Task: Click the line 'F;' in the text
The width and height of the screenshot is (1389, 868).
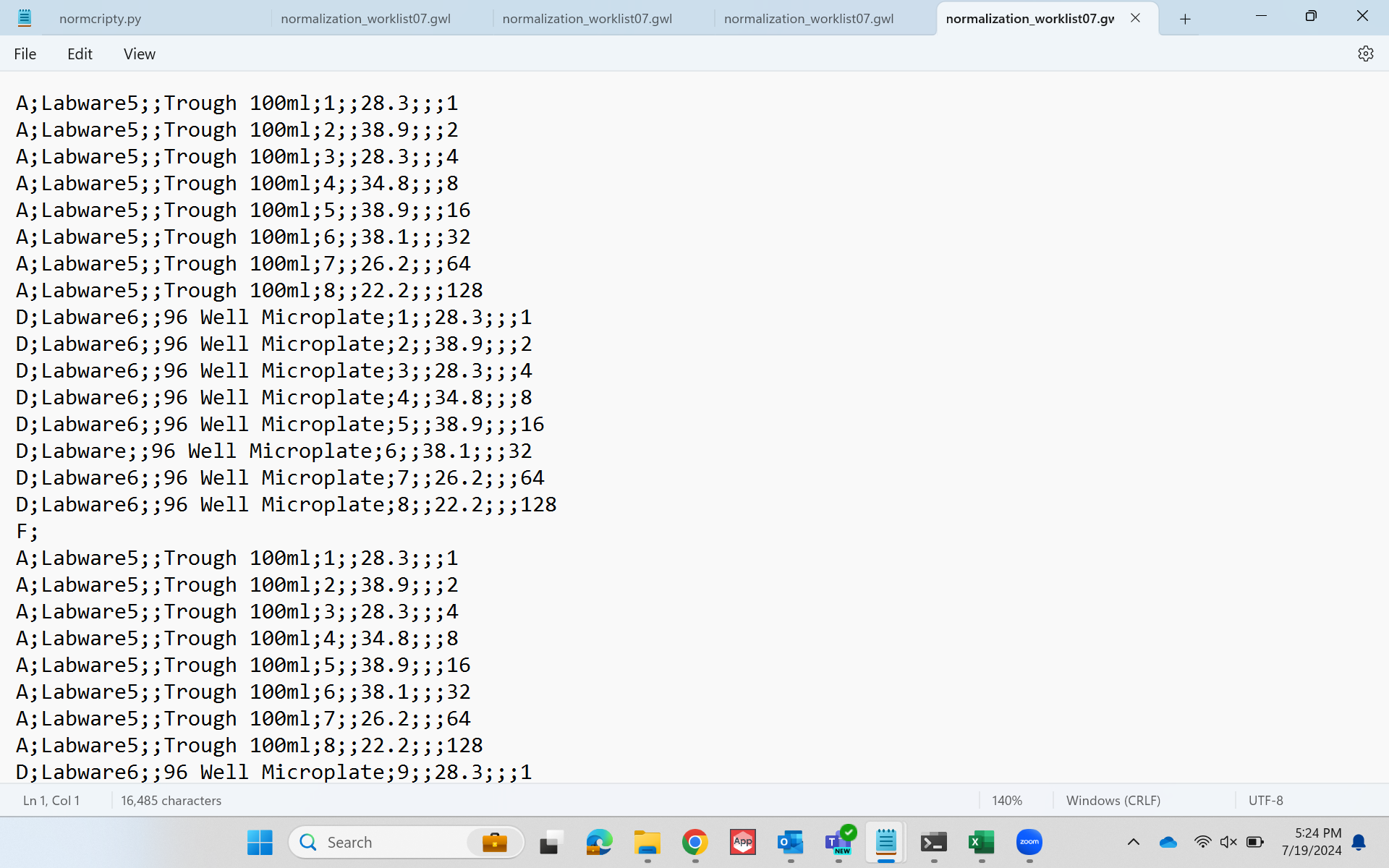Action: (x=27, y=531)
